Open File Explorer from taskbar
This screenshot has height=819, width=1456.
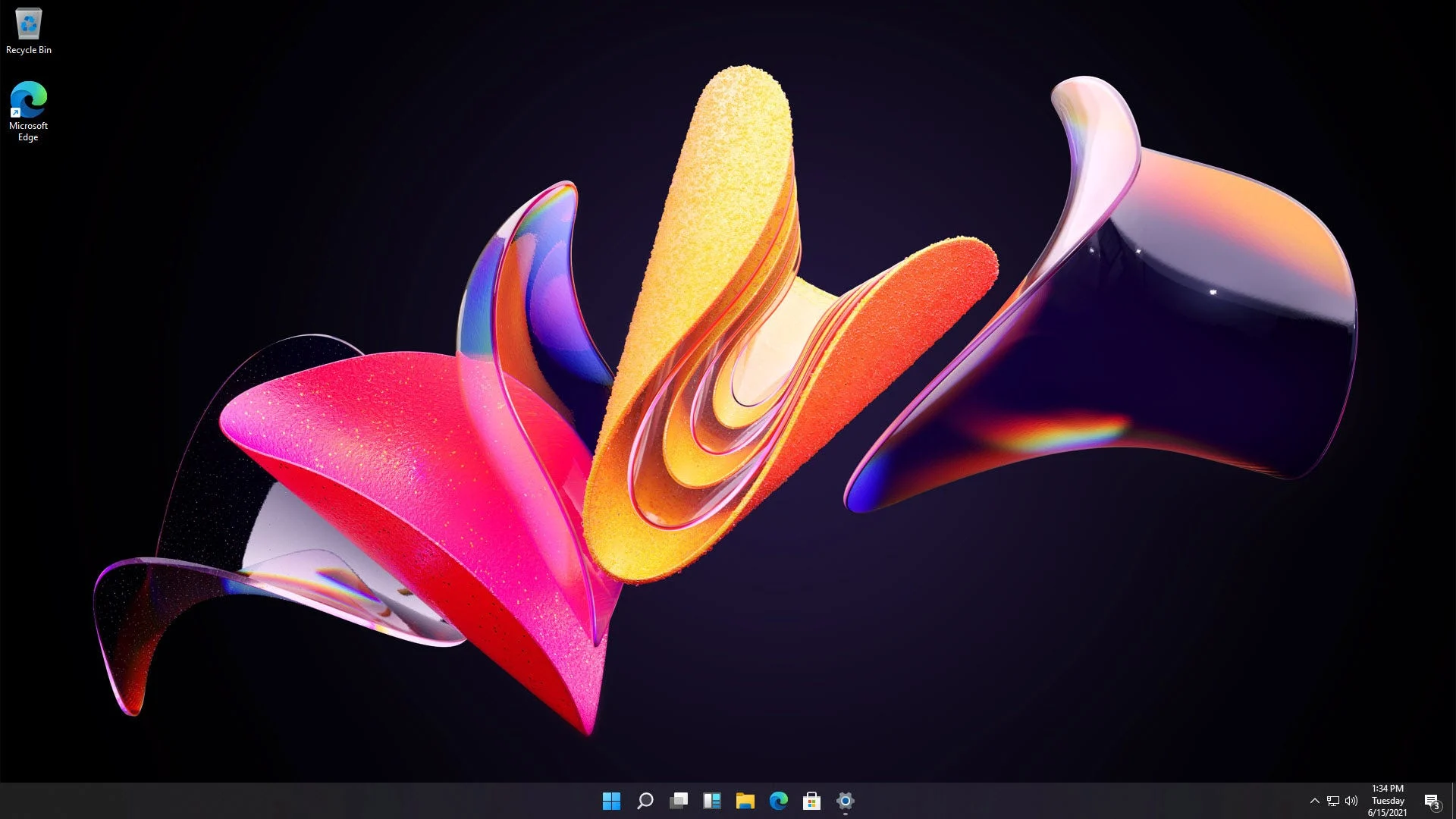(x=745, y=800)
